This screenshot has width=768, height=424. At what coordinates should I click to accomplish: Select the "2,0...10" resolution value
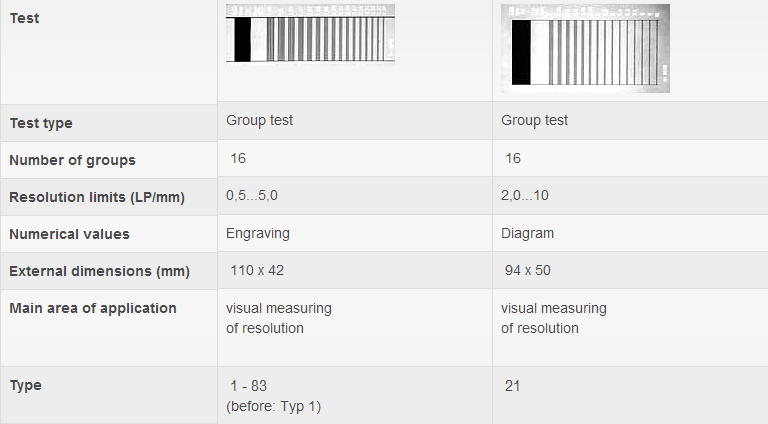[525, 196]
